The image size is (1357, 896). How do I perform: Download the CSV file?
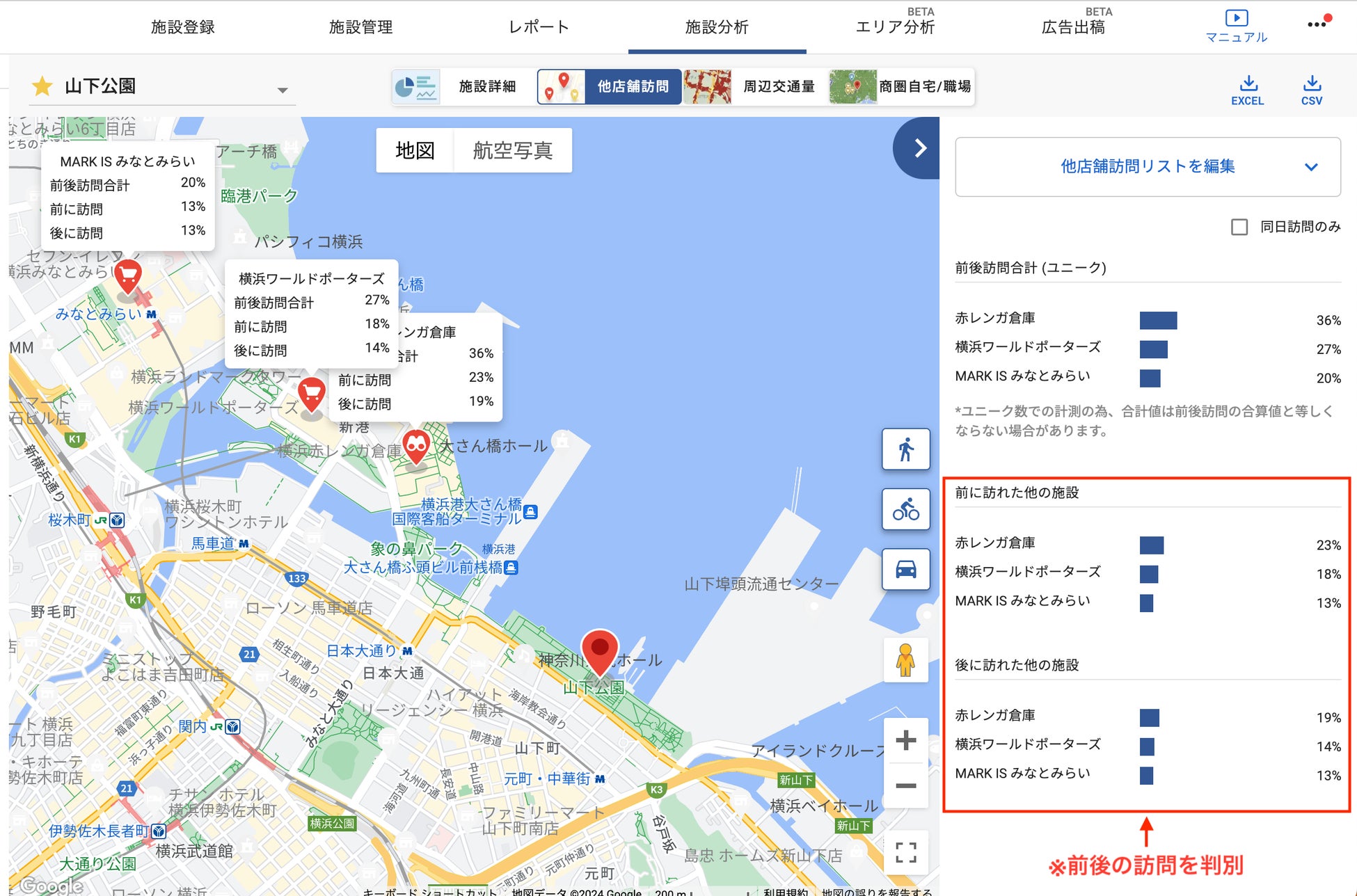tap(1311, 90)
